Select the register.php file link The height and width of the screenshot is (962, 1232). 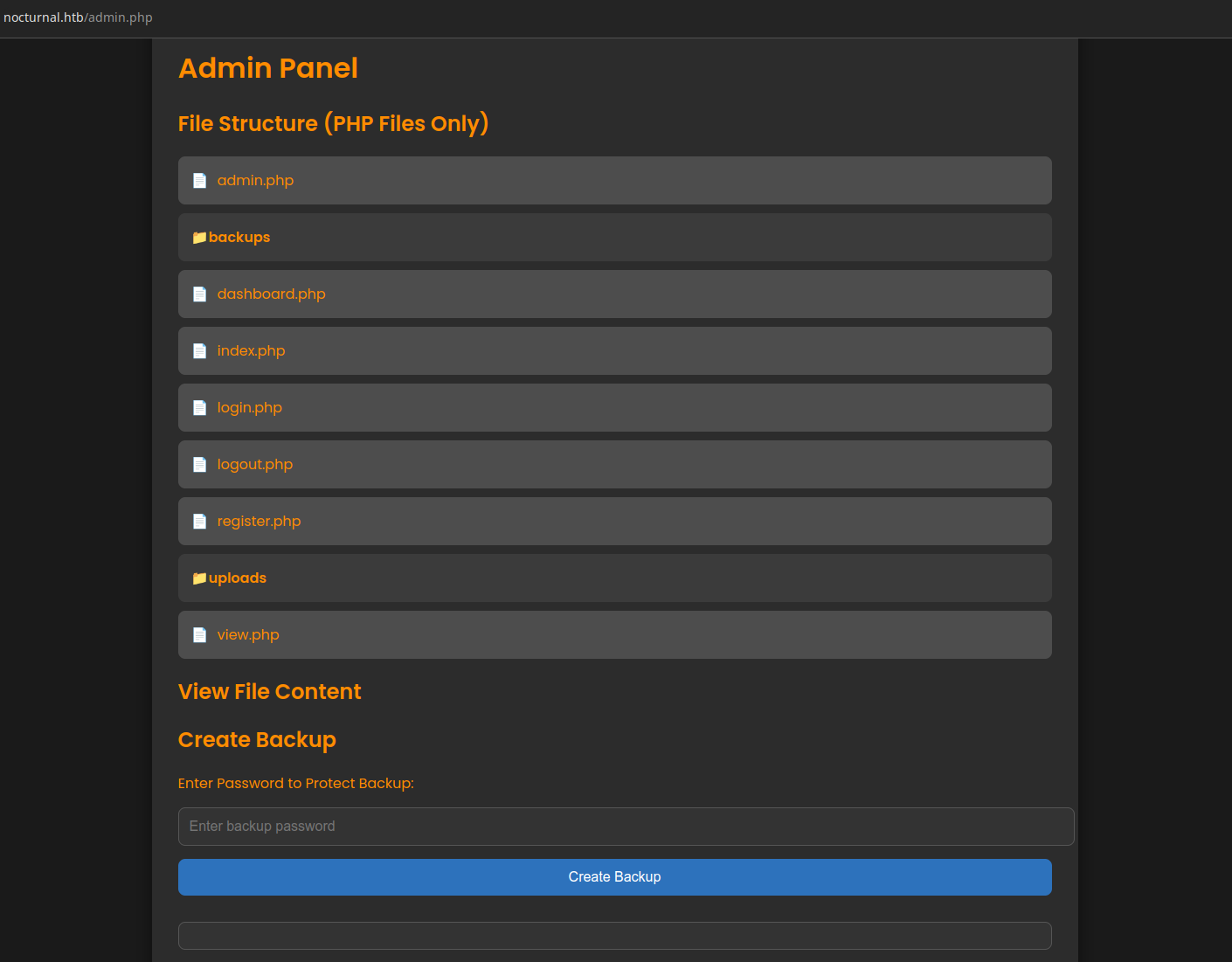[x=259, y=522]
